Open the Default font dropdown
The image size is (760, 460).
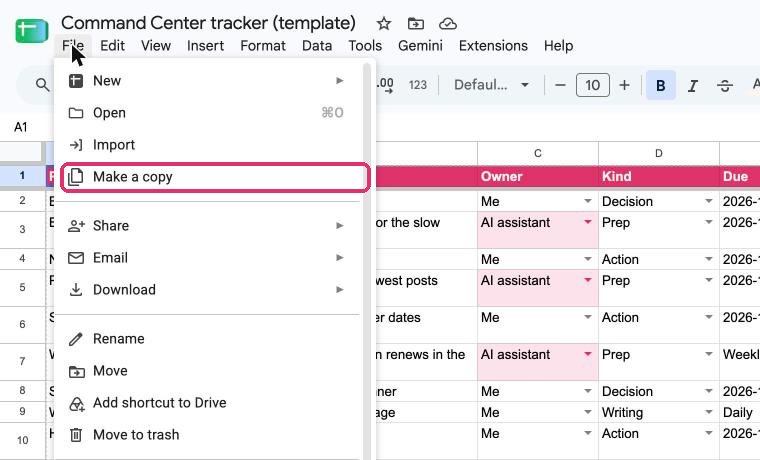491,85
